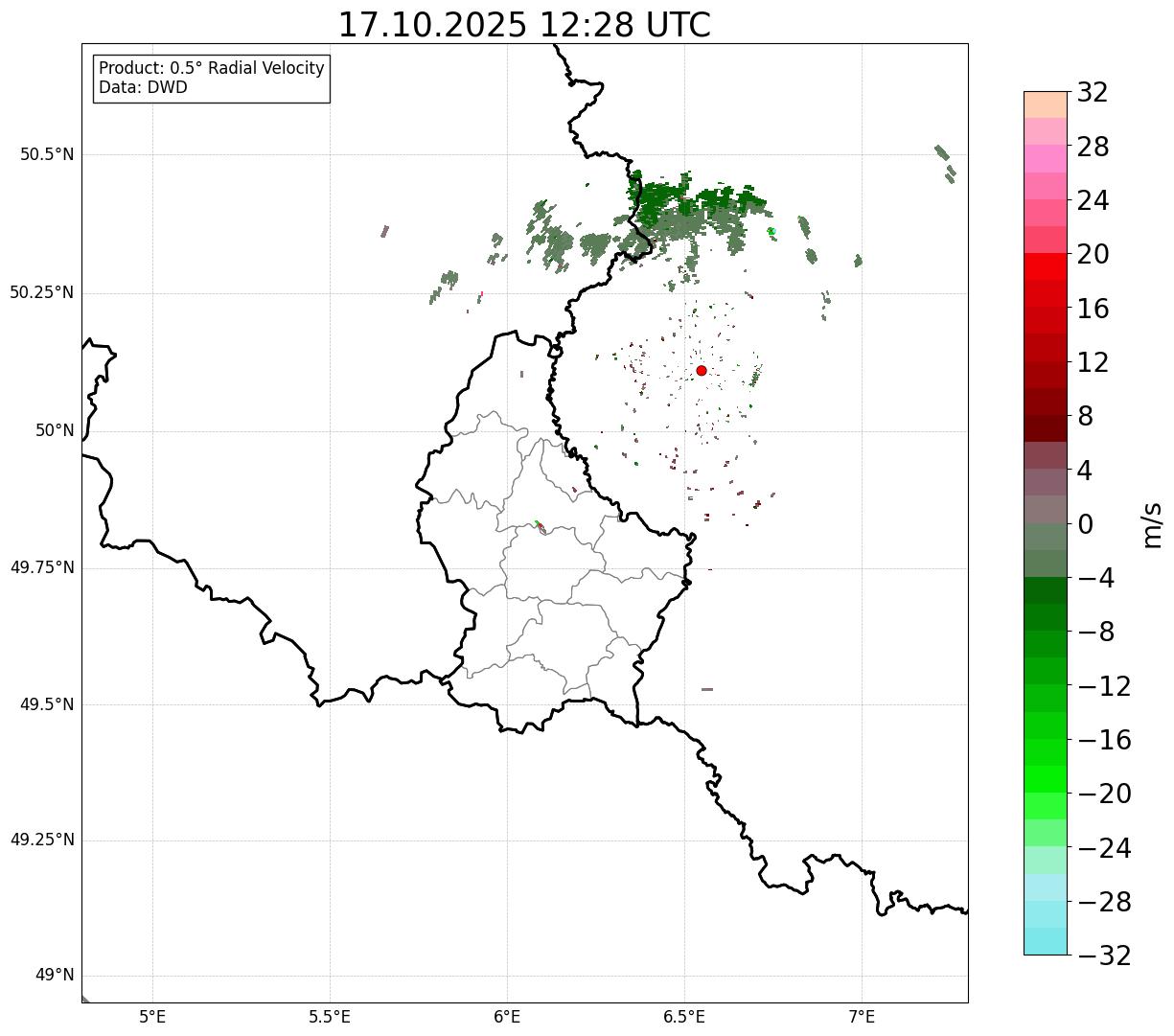The image size is (1174, 1036).
Task: Click the colorbar tick label 28
Action: 1093,147
